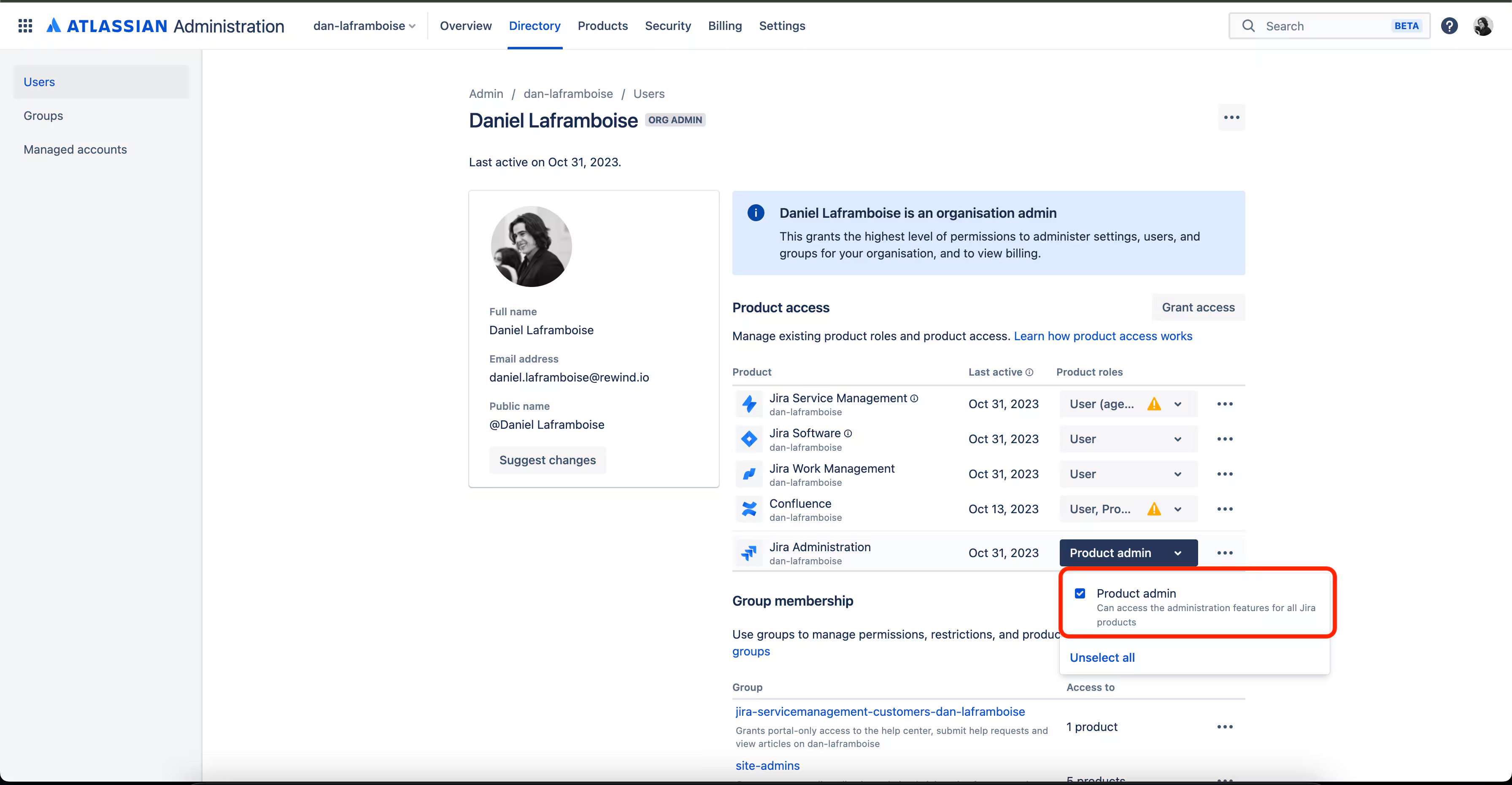Click the Jira Software product icon
This screenshot has width=1512, height=785.
coord(749,439)
